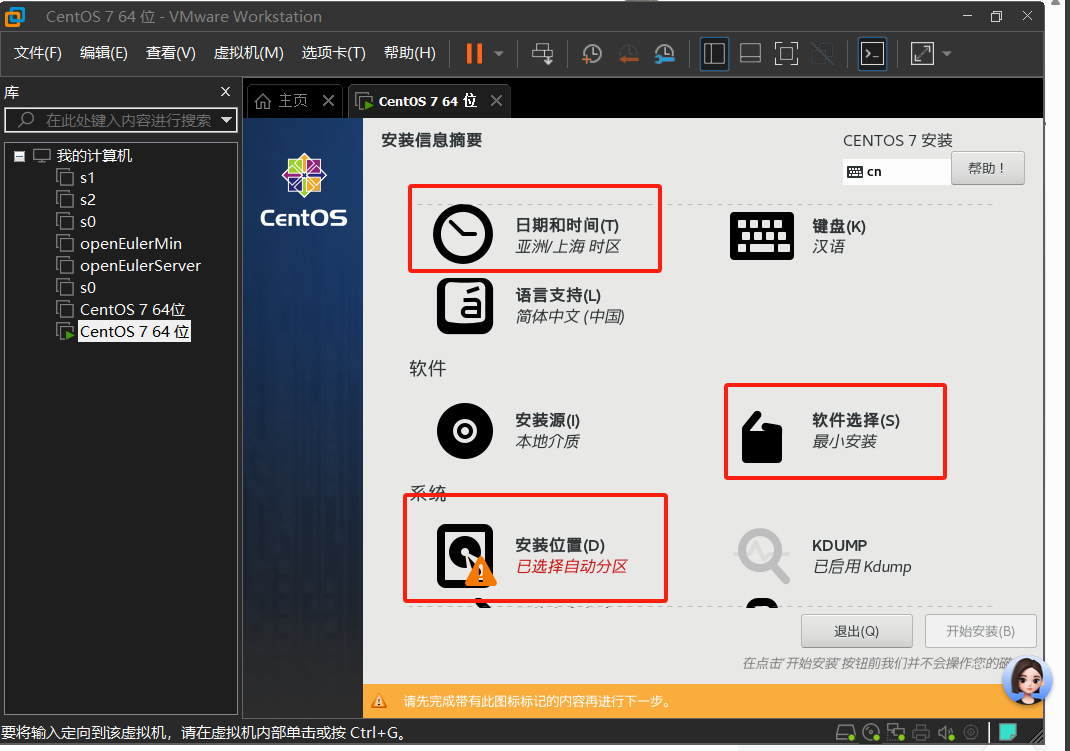Click the avatar assistant floating icon

tap(1027, 681)
